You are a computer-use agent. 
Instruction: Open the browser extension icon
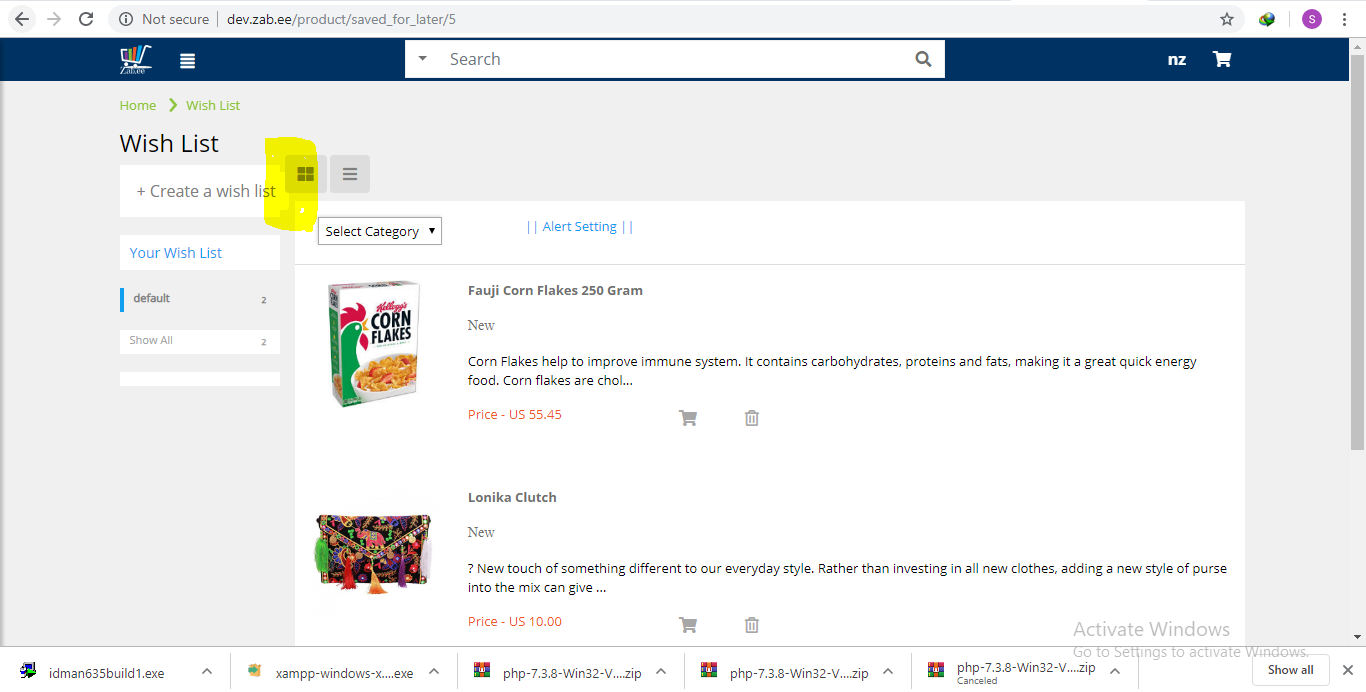tap(1267, 19)
